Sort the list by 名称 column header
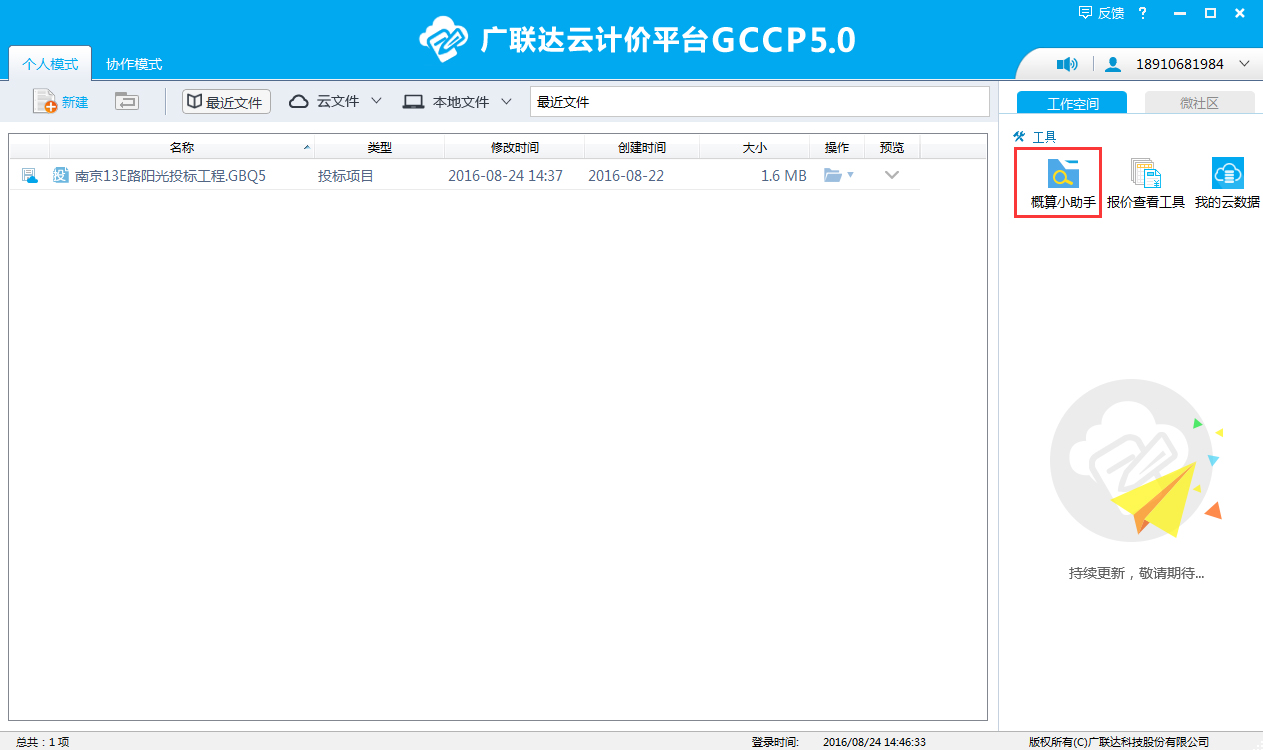 (181, 148)
